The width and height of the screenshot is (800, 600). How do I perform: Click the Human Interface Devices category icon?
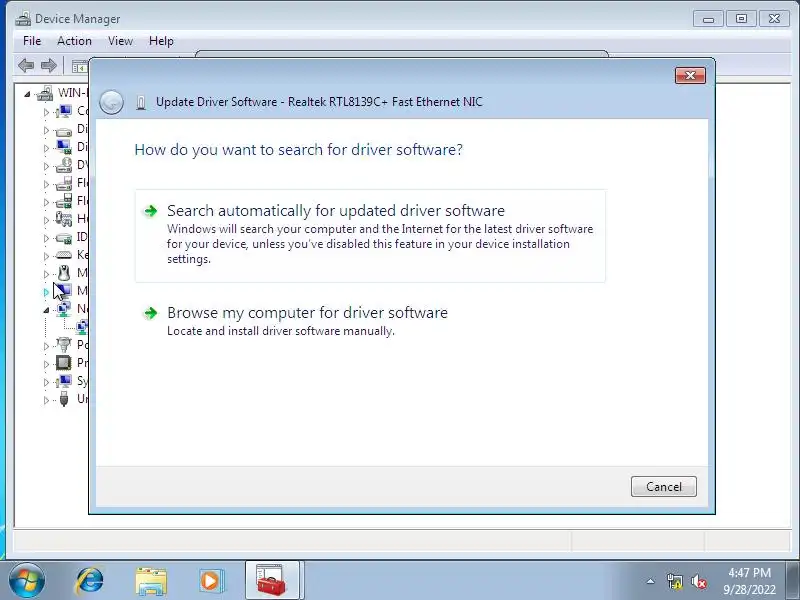tap(64, 219)
